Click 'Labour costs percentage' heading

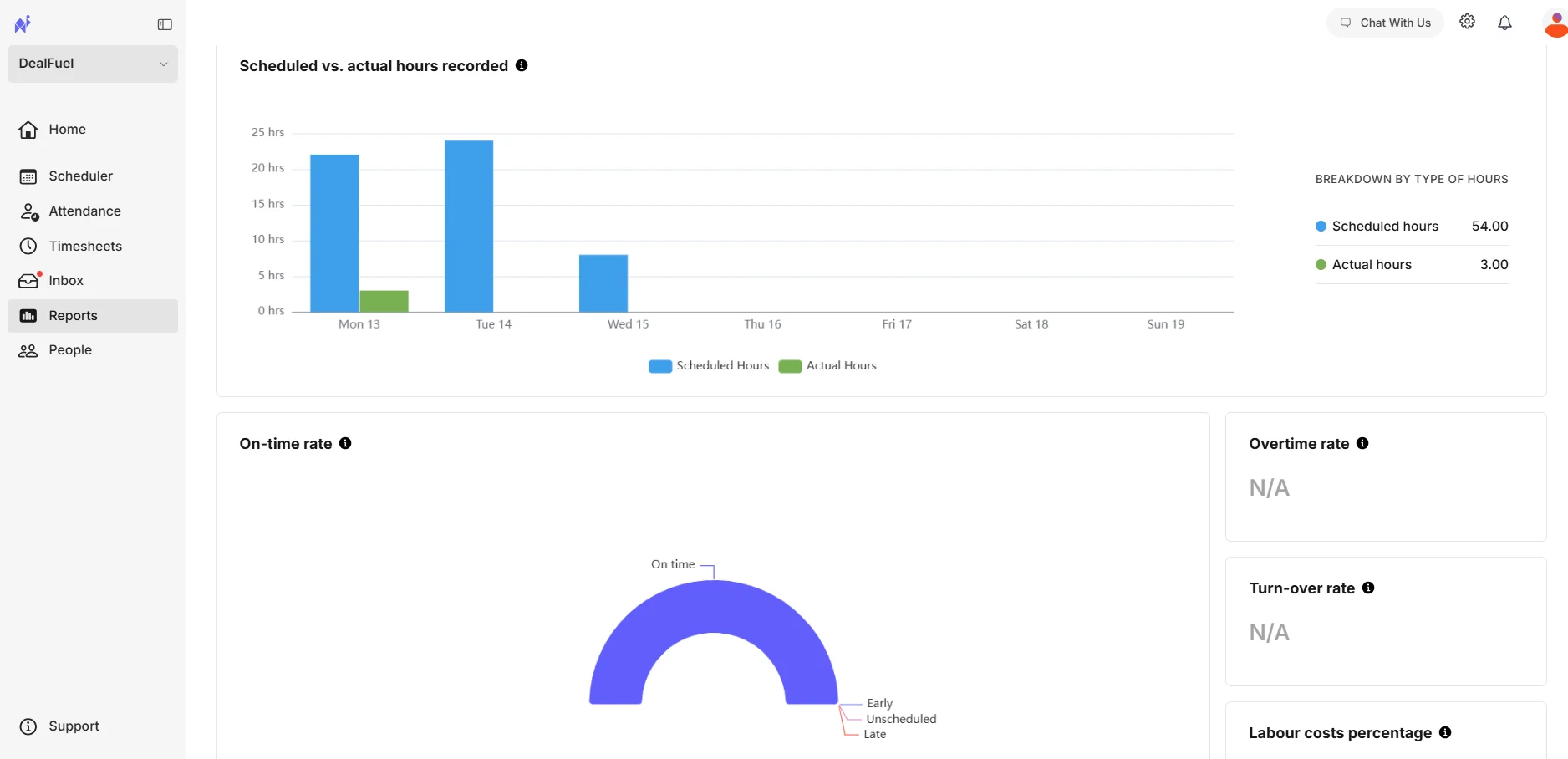tap(1340, 733)
